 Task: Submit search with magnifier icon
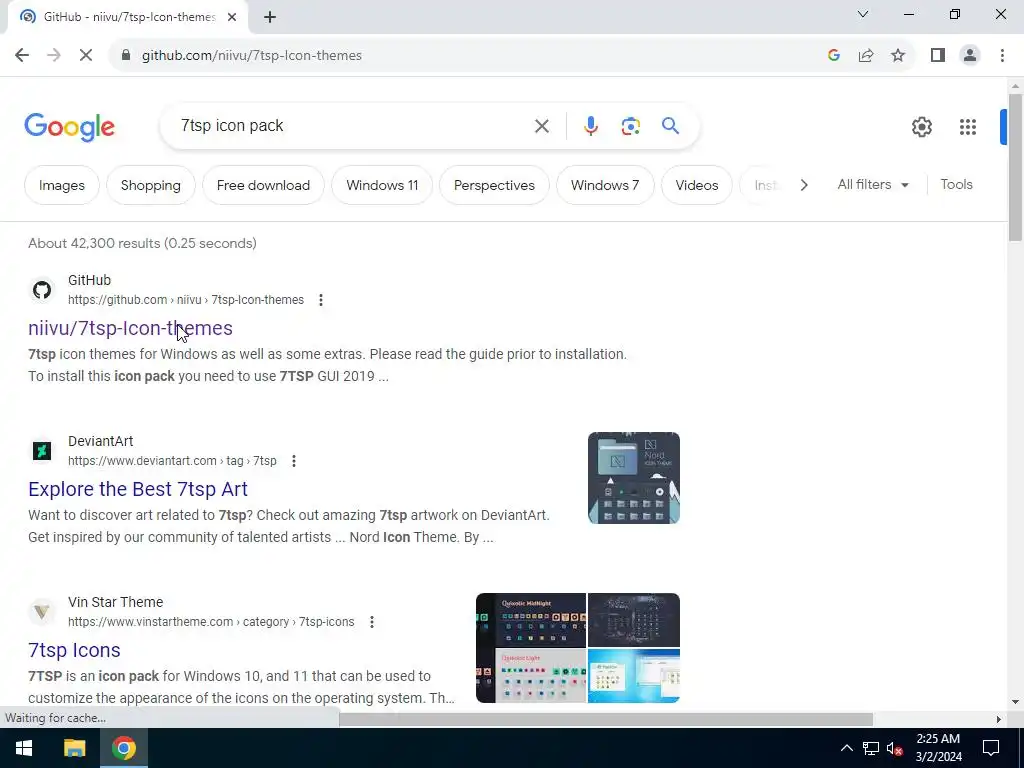click(670, 125)
